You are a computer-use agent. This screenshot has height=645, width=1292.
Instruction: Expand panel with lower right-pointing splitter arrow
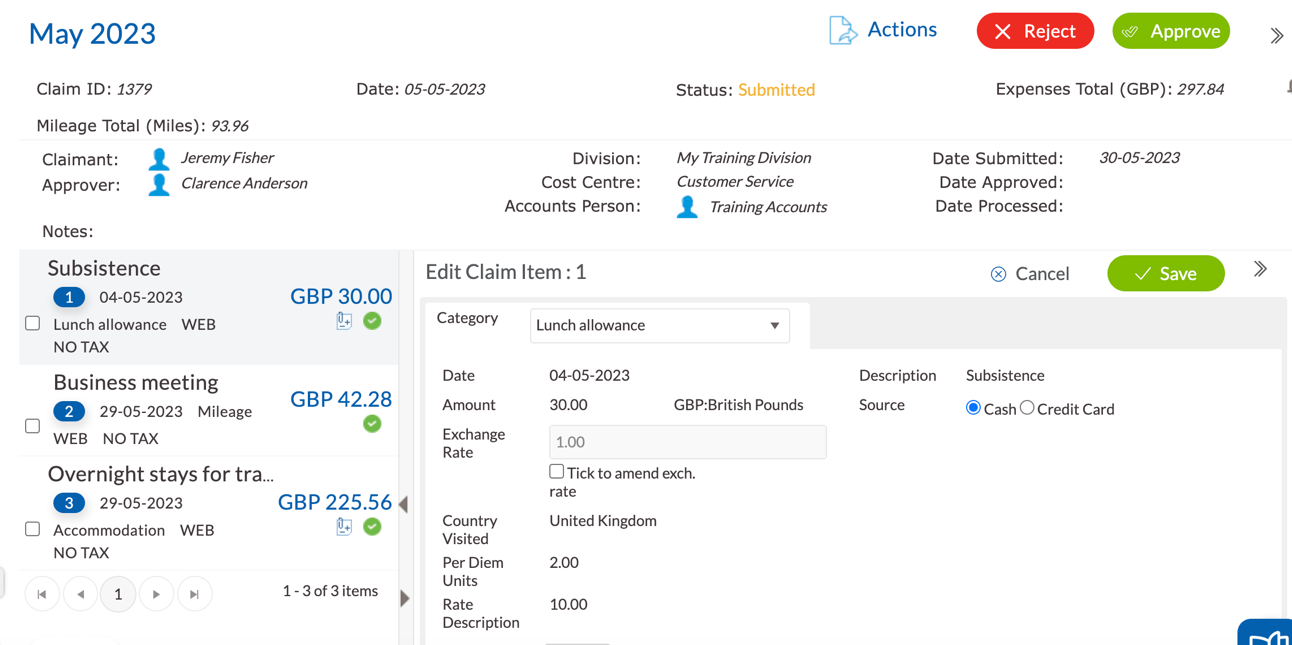tap(404, 598)
